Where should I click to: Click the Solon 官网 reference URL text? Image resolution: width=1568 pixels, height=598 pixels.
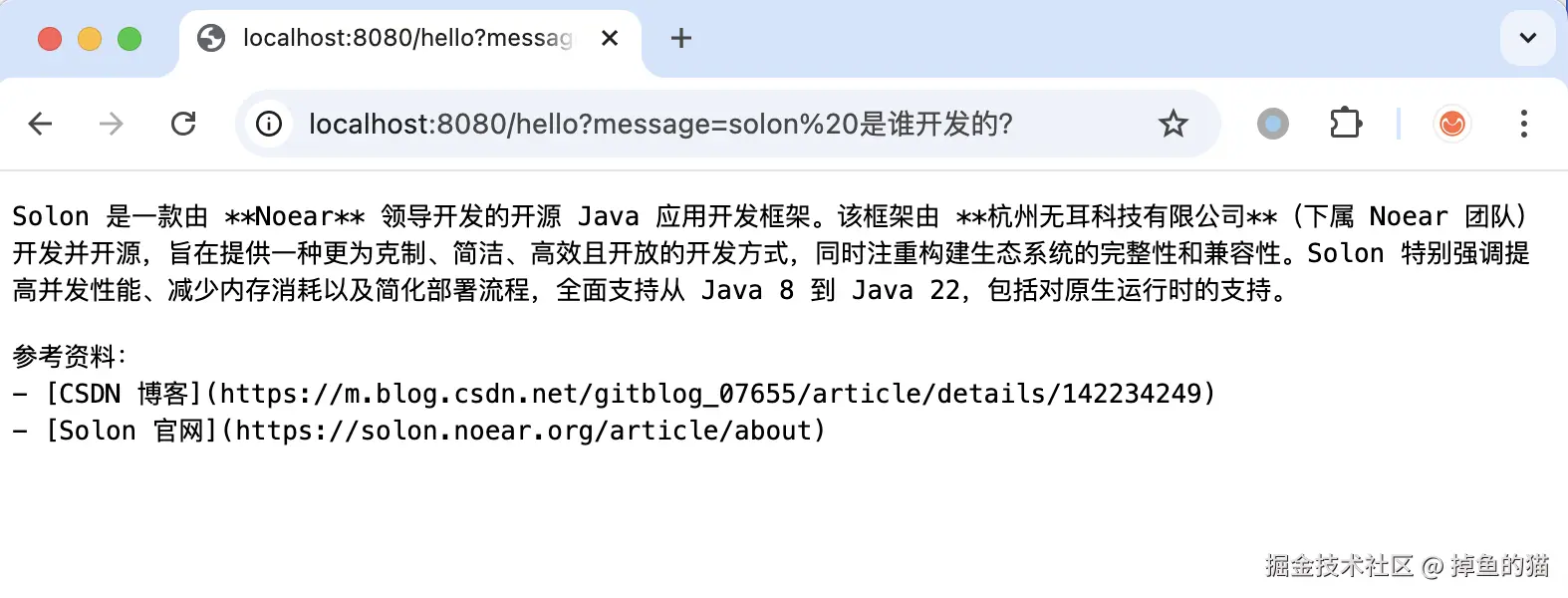(x=528, y=432)
